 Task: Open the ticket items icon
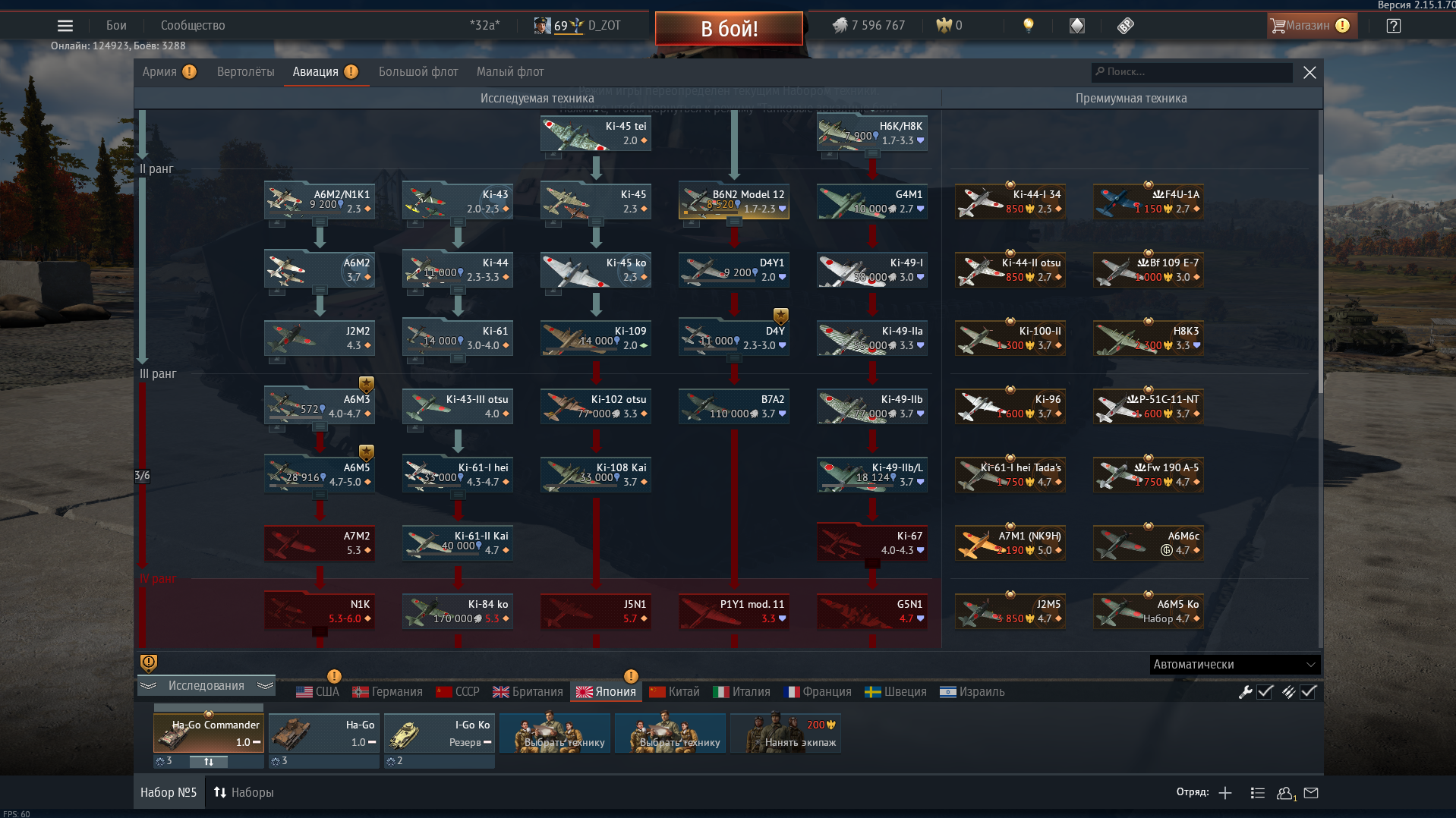coord(1125,26)
